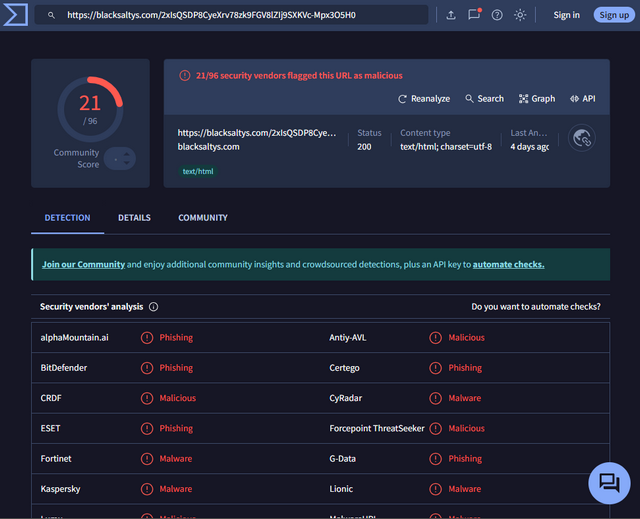Click the Join our Community link

point(83,264)
